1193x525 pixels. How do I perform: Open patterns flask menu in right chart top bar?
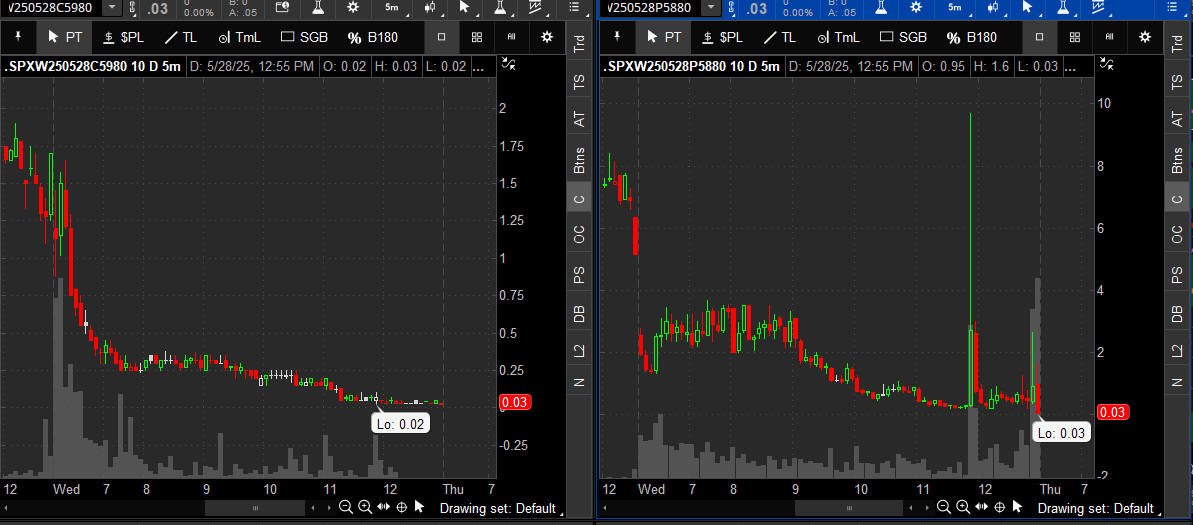pyautogui.click(x=1064, y=7)
